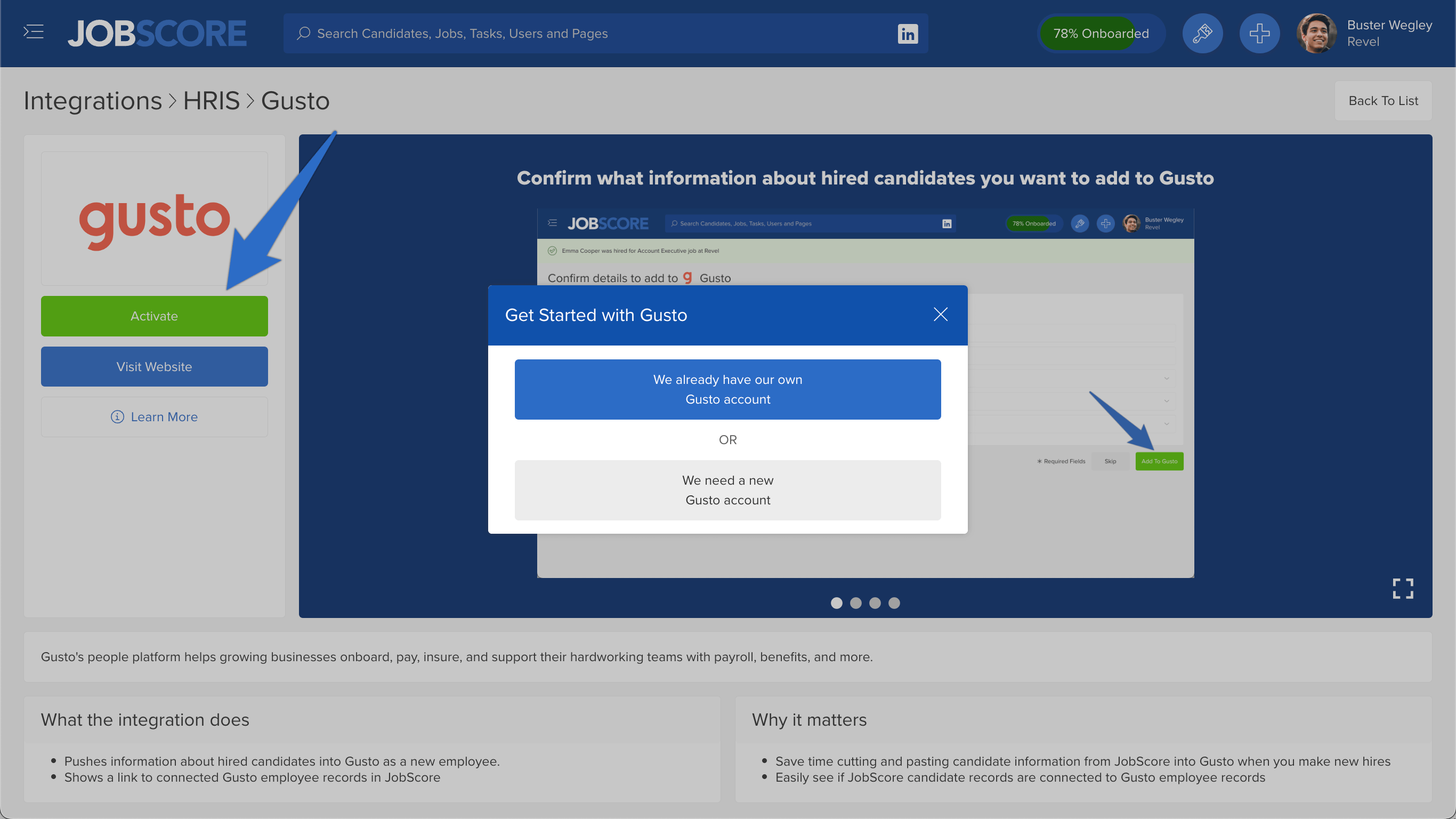Click the plus icon to create something new
Image resolution: width=1456 pixels, height=819 pixels.
point(1259,33)
